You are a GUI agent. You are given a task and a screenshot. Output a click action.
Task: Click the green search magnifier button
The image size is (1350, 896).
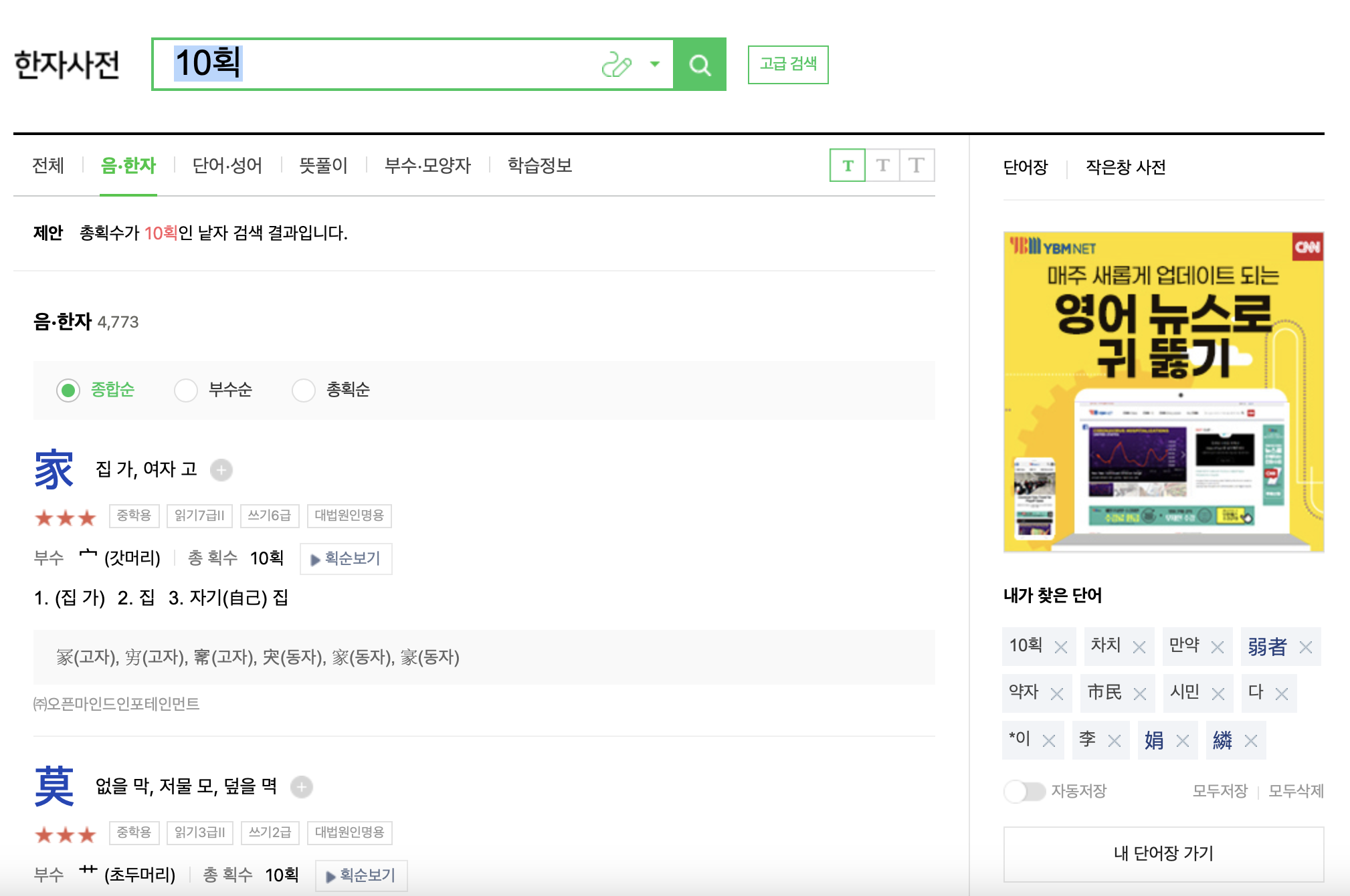(x=700, y=65)
